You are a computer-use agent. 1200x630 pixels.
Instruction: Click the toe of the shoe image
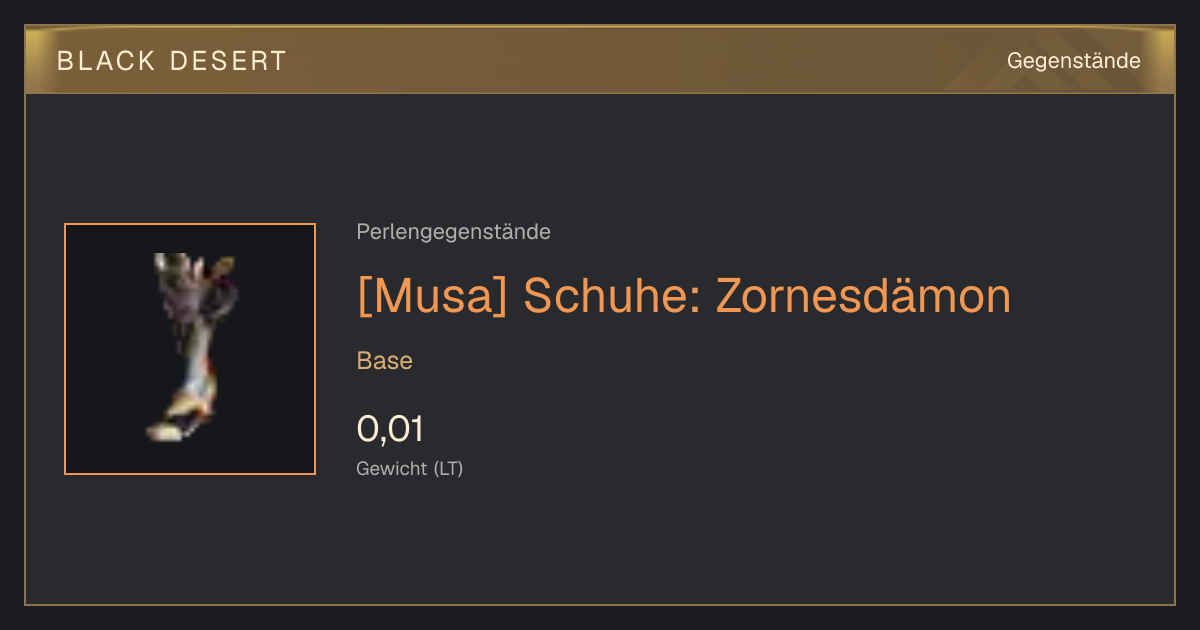point(158,432)
